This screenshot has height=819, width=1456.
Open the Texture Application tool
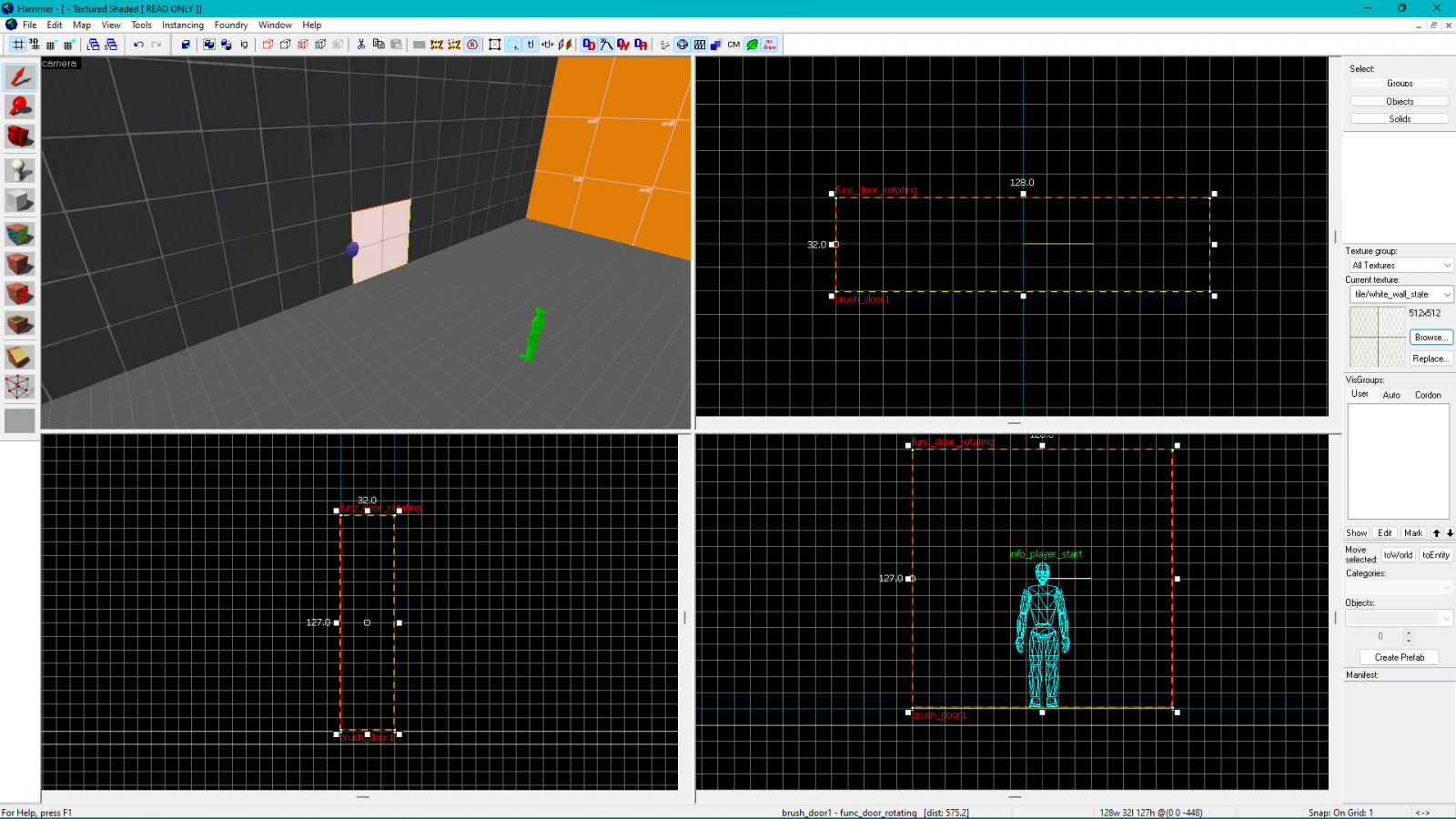click(x=20, y=235)
